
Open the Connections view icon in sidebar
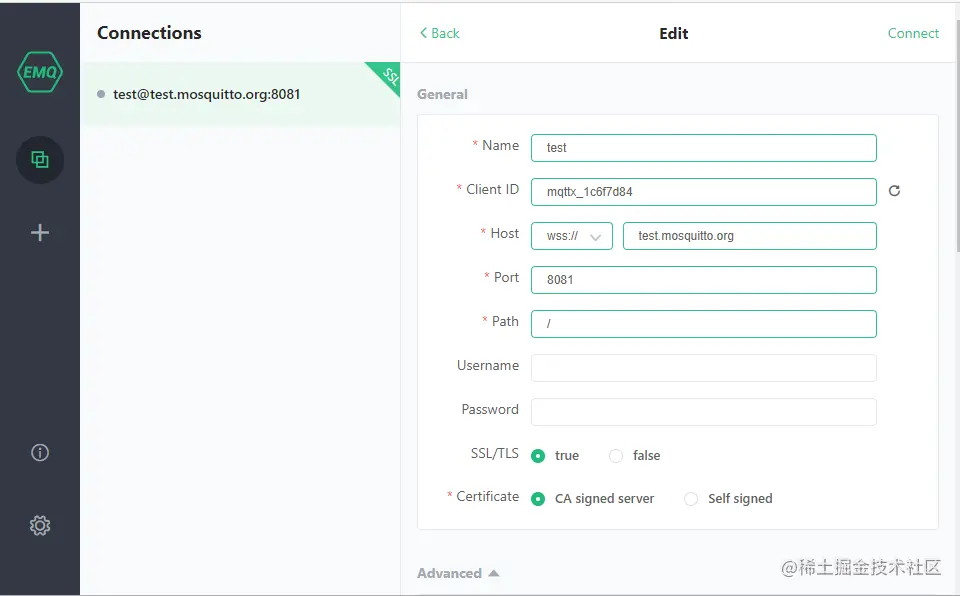(40, 160)
